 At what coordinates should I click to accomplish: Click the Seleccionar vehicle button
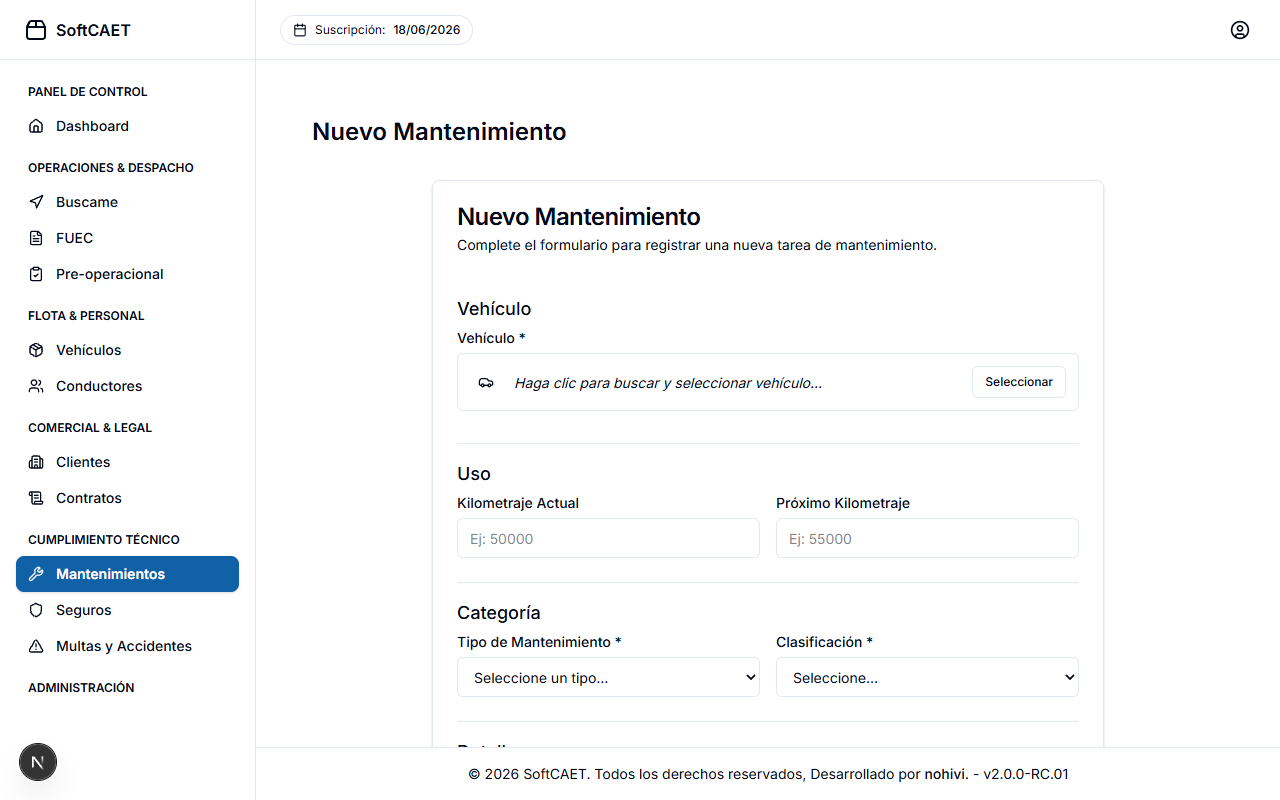1019,382
